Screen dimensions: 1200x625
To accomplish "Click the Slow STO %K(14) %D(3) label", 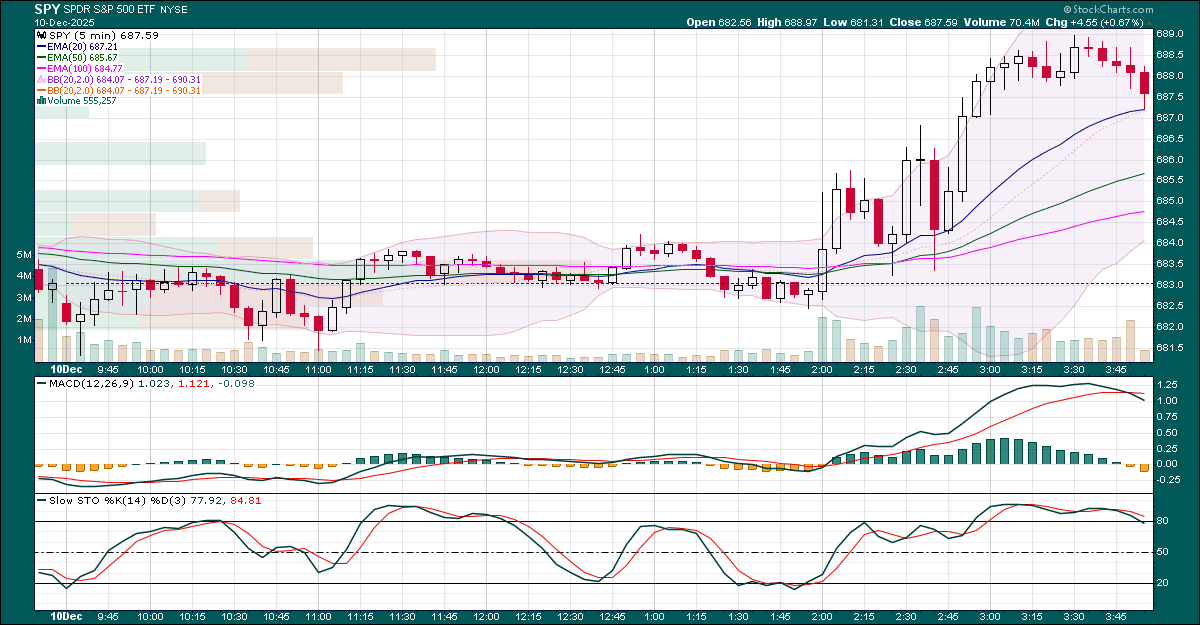I will tap(117, 499).
